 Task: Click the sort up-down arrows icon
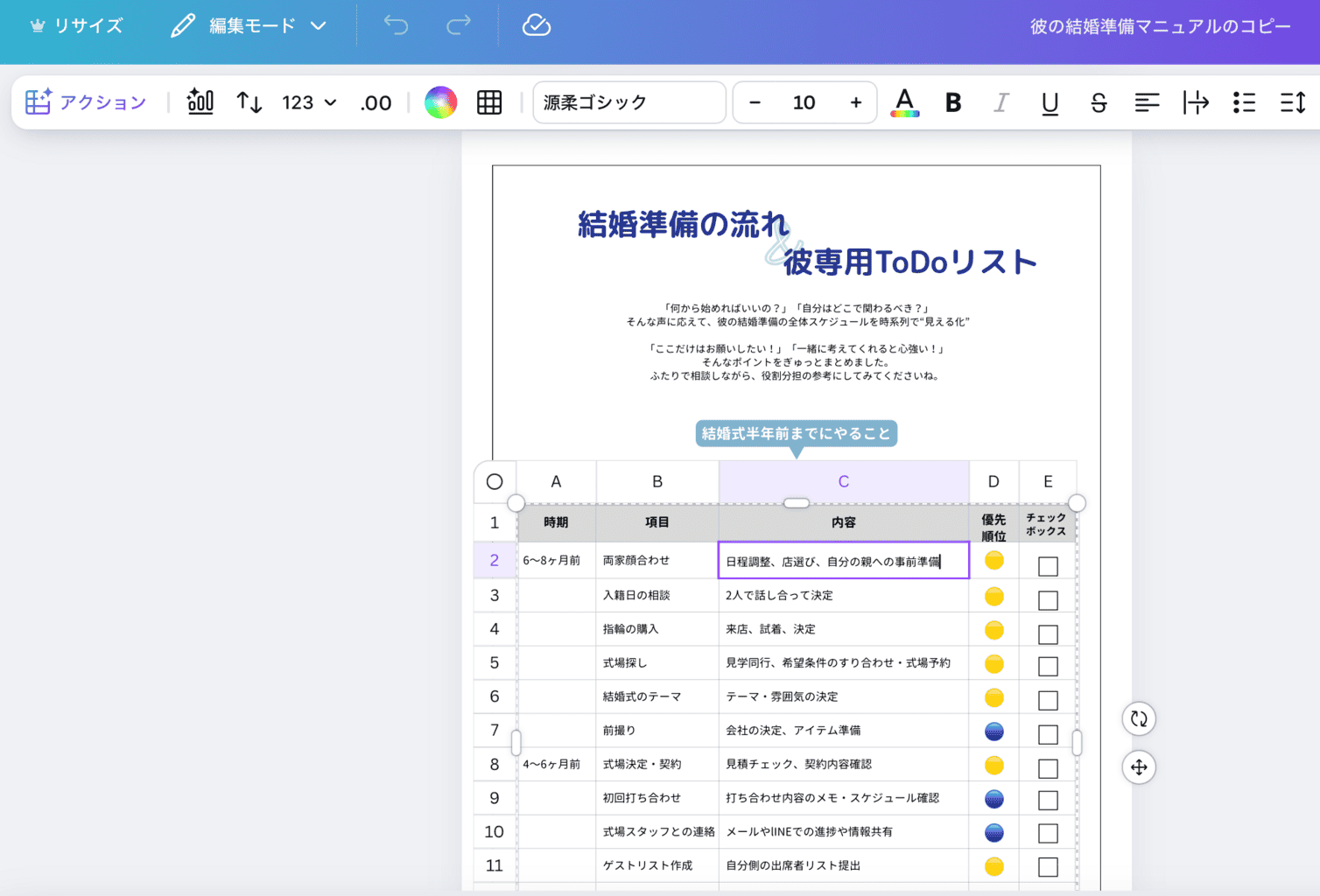click(249, 102)
